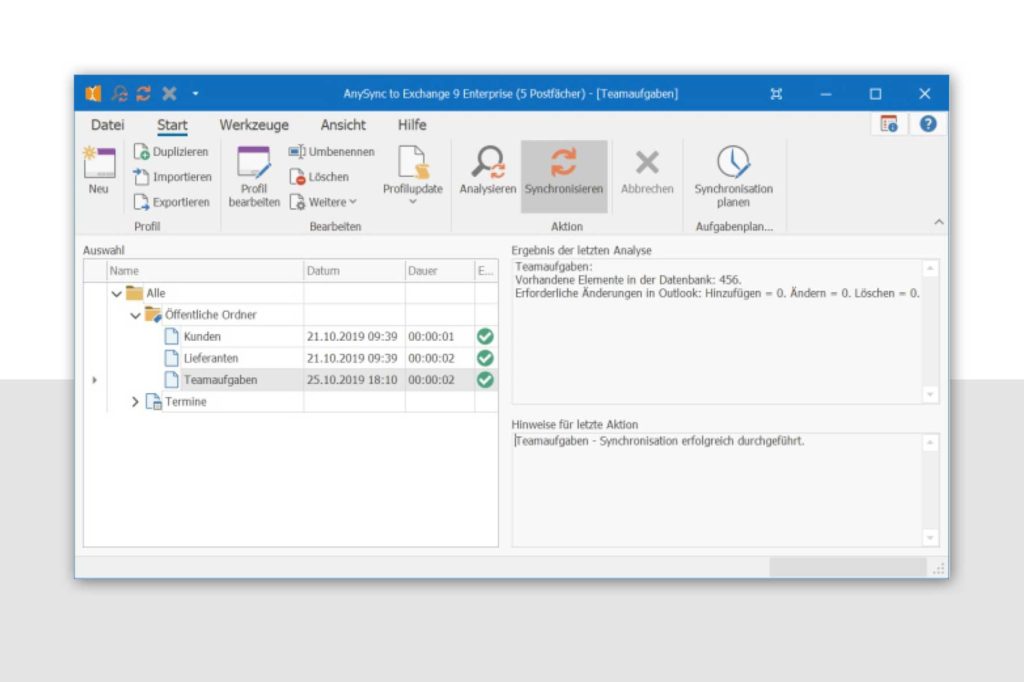Expand the Profilupdate dropdown arrow
The width and height of the screenshot is (1024, 682).
click(413, 202)
